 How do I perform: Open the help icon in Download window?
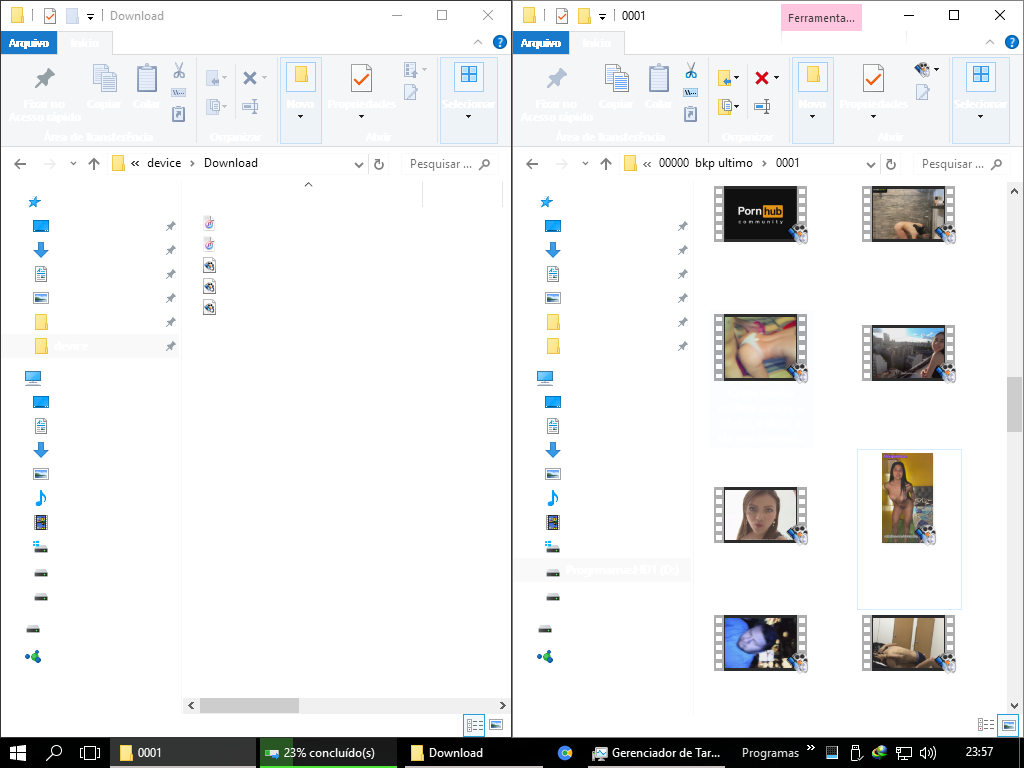tap(500, 42)
